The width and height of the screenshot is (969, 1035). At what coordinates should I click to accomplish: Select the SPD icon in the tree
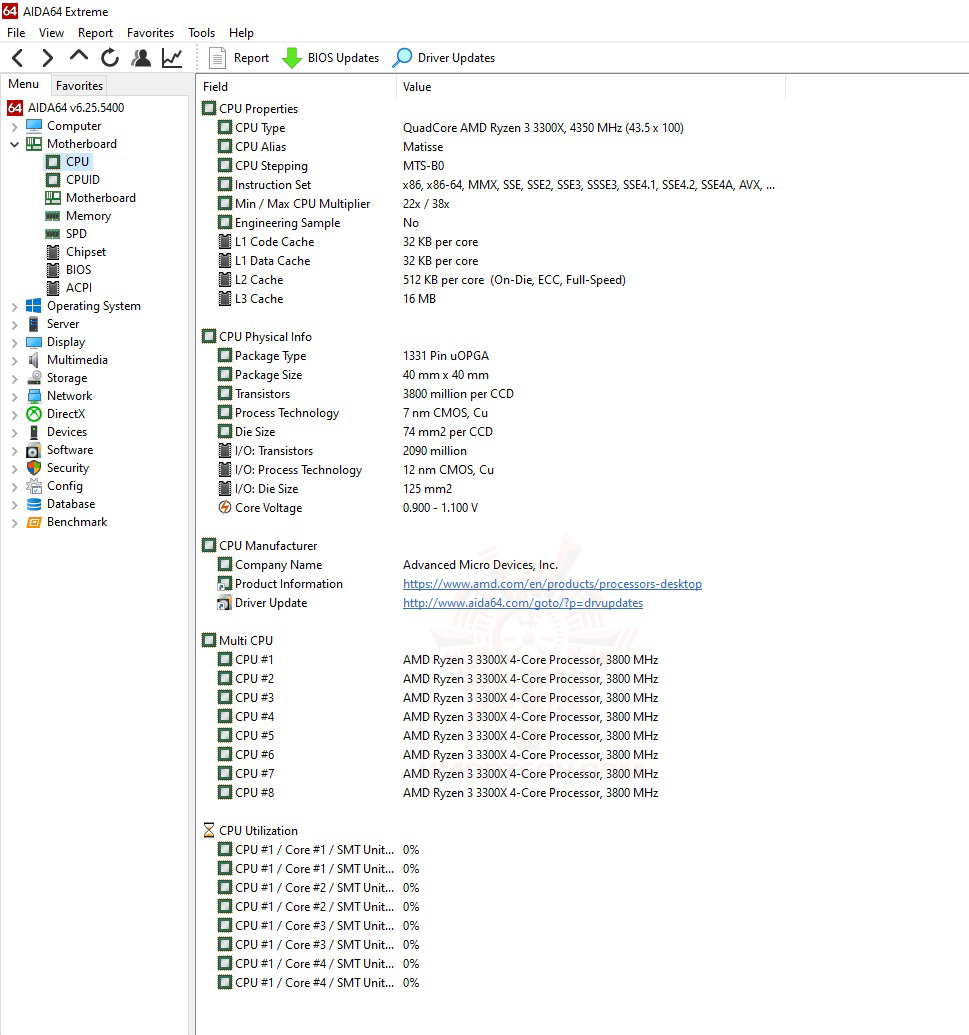[x=53, y=234]
